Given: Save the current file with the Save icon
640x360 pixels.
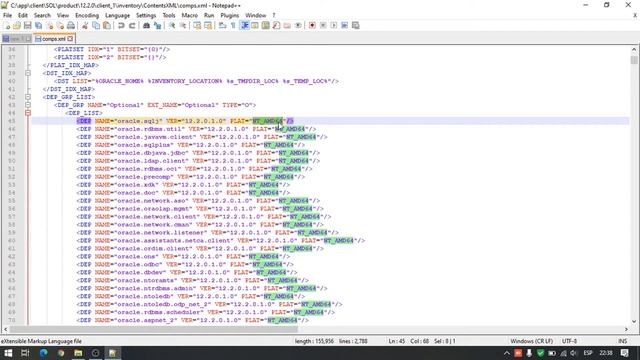Looking at the screenshot, I should coord(27,25).
